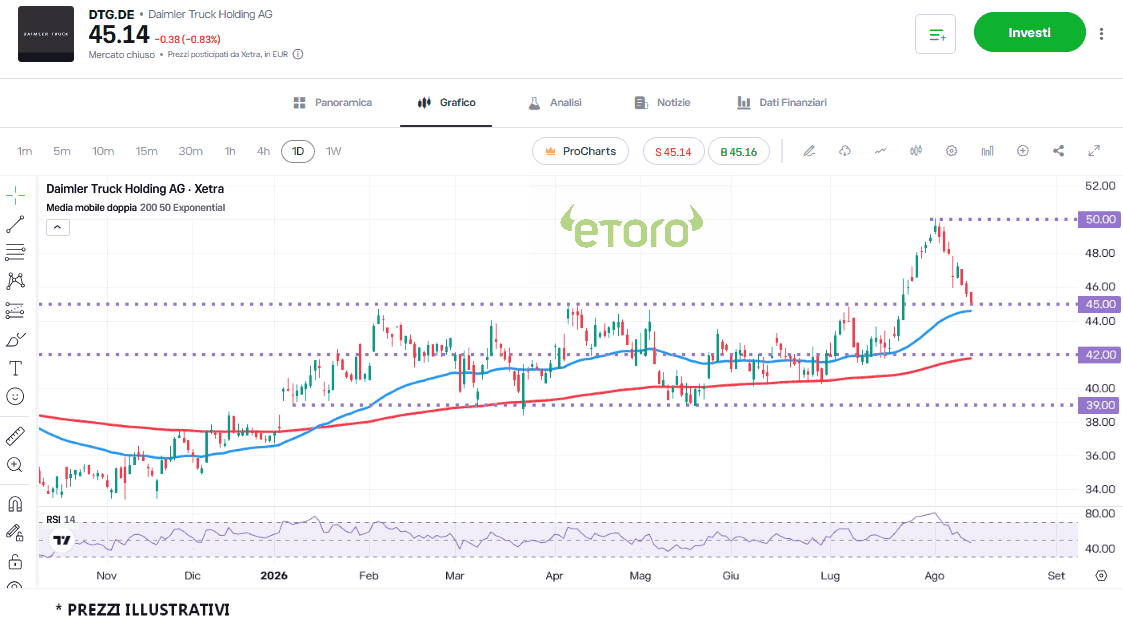Open the indicators bar icon
This screenshot has height=620, width=1123.
tap(987, 151)
